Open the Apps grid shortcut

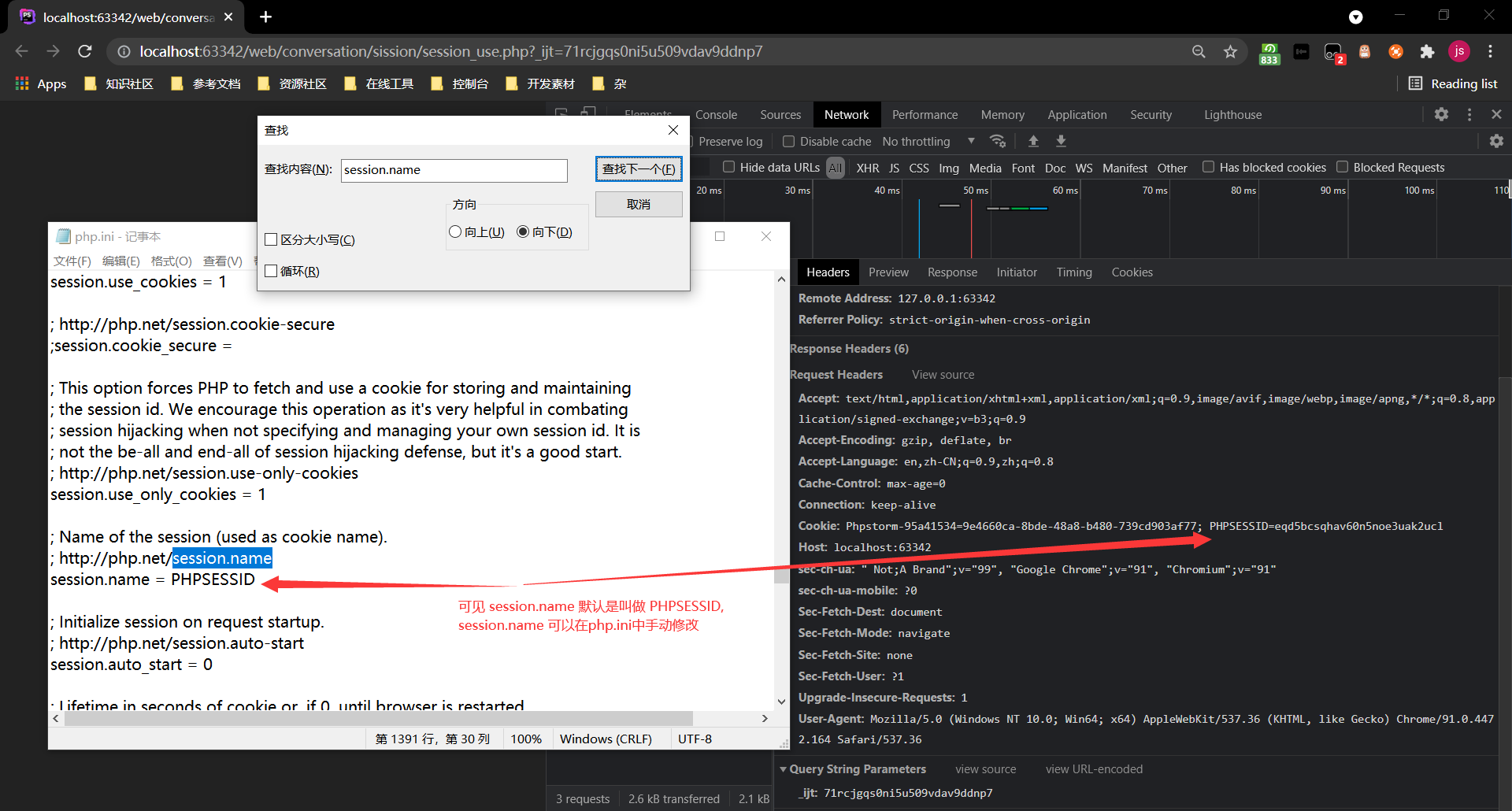pos(41,83)
